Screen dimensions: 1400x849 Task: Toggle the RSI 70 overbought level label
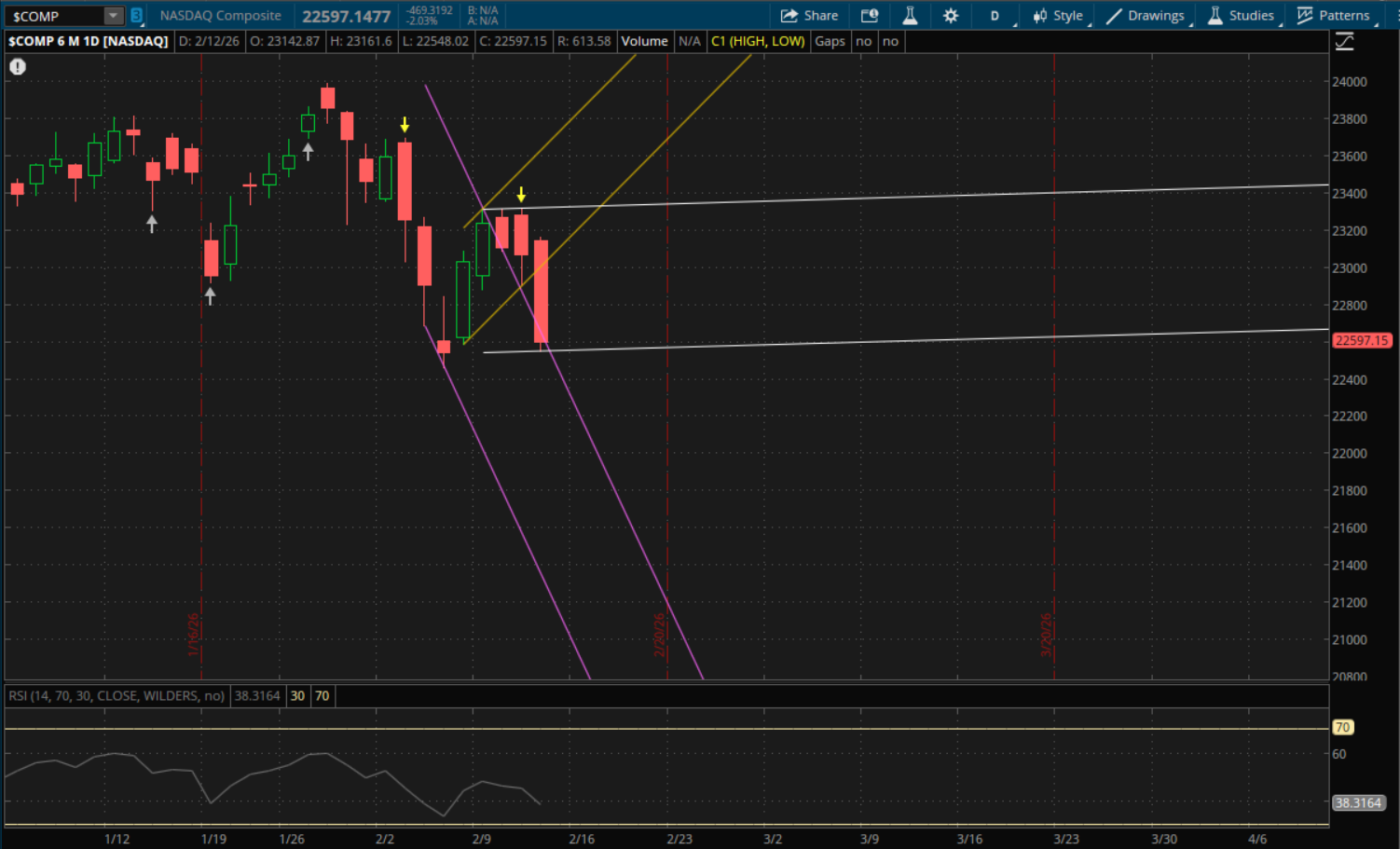[x=322, y=696]
